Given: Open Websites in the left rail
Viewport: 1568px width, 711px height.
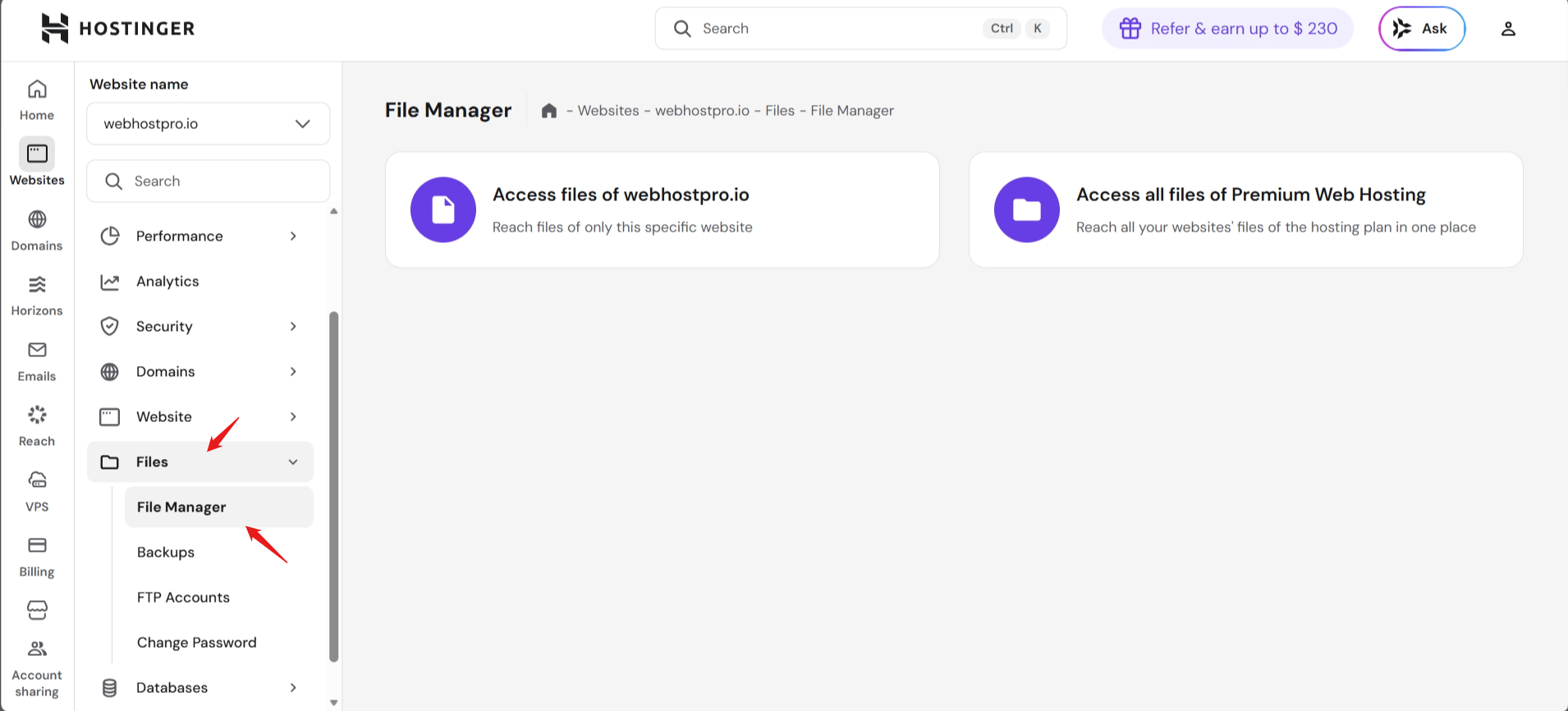Looking at the screenshot, I should point(37,163).
